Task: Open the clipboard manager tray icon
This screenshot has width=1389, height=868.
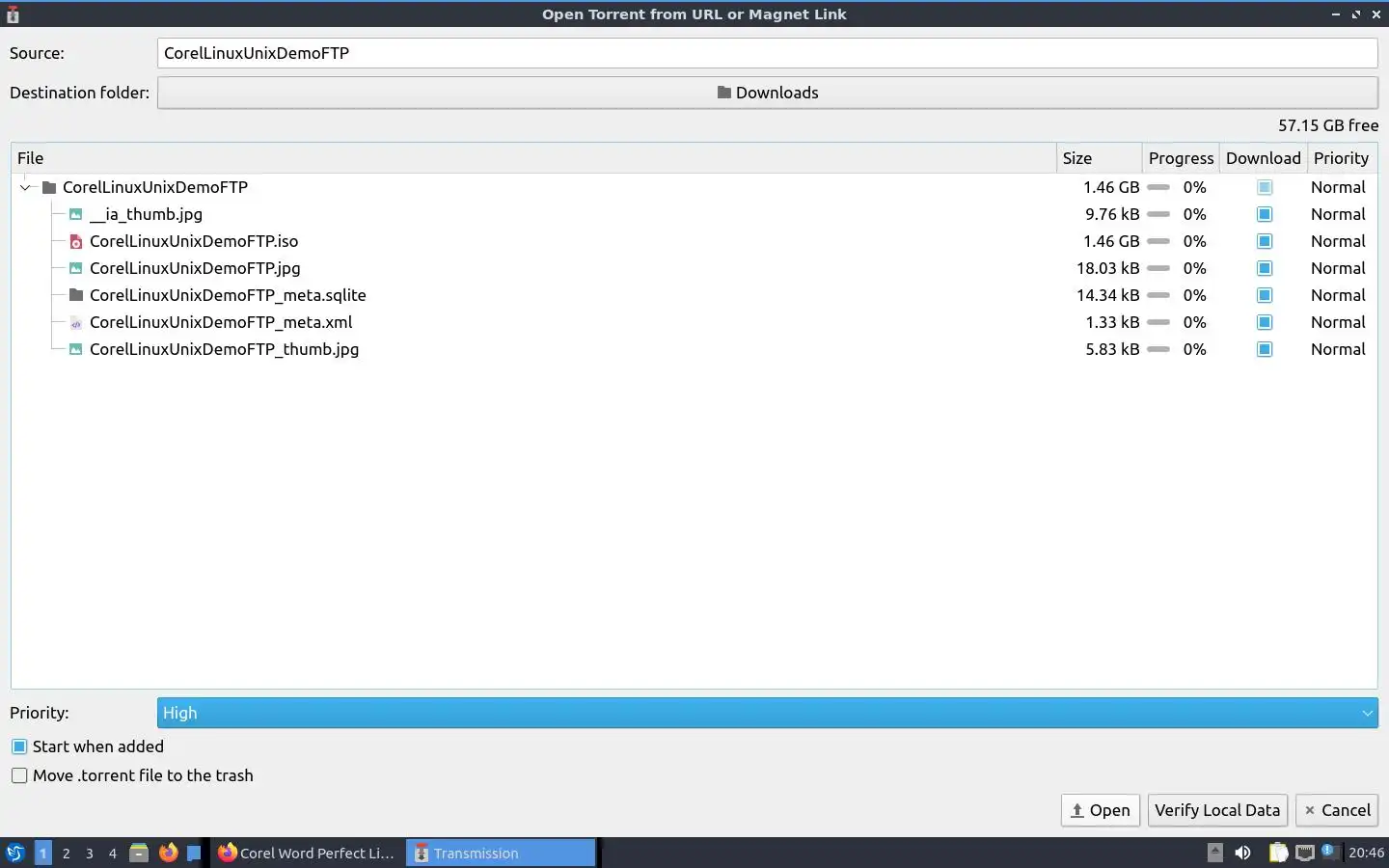Action: click(x=1278, y=853)
